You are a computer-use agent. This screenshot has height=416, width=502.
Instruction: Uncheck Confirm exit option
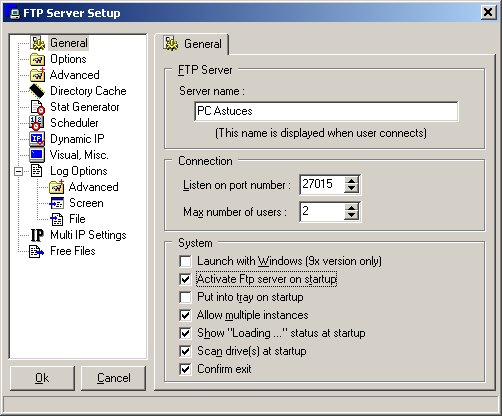[185, 369]
